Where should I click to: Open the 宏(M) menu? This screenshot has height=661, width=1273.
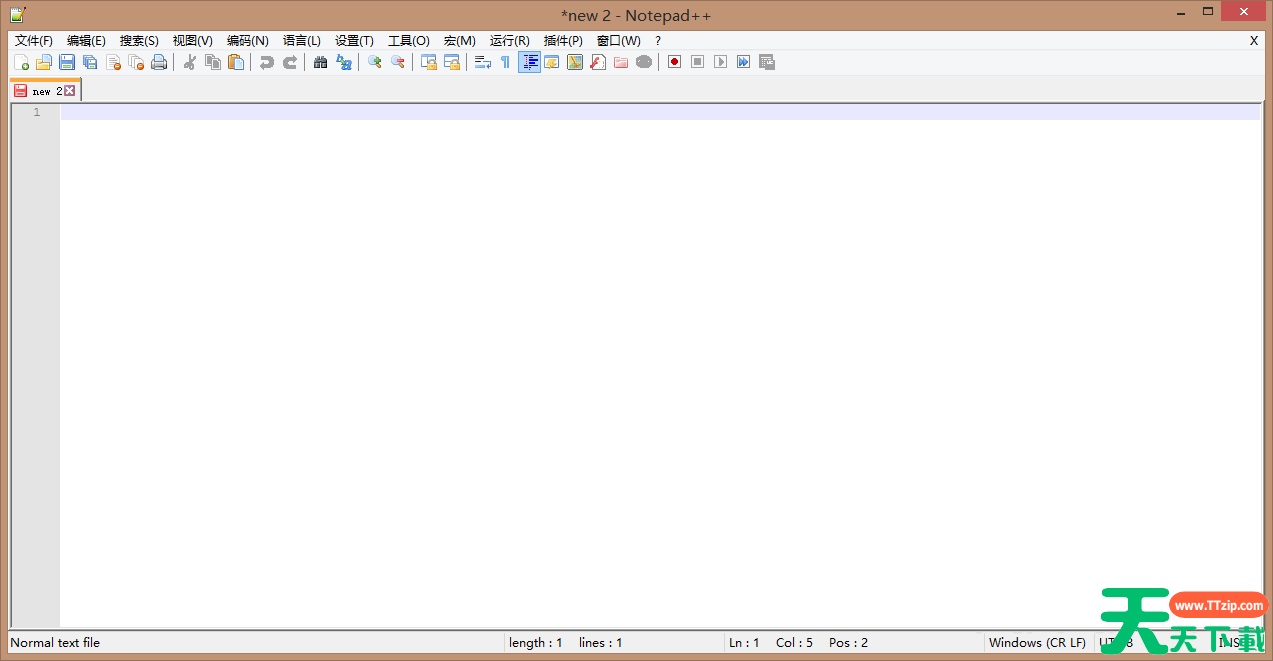pos(458,41)
